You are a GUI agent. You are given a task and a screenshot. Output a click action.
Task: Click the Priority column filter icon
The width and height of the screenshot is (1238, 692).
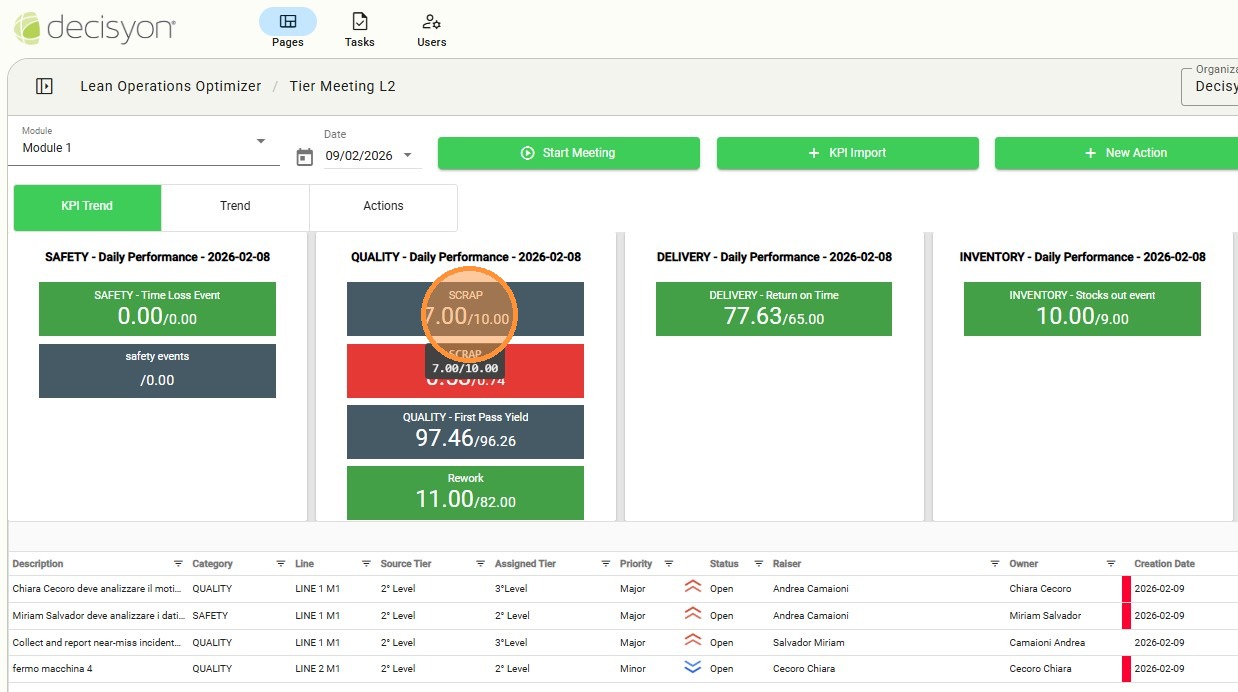(x=669, y=564)
